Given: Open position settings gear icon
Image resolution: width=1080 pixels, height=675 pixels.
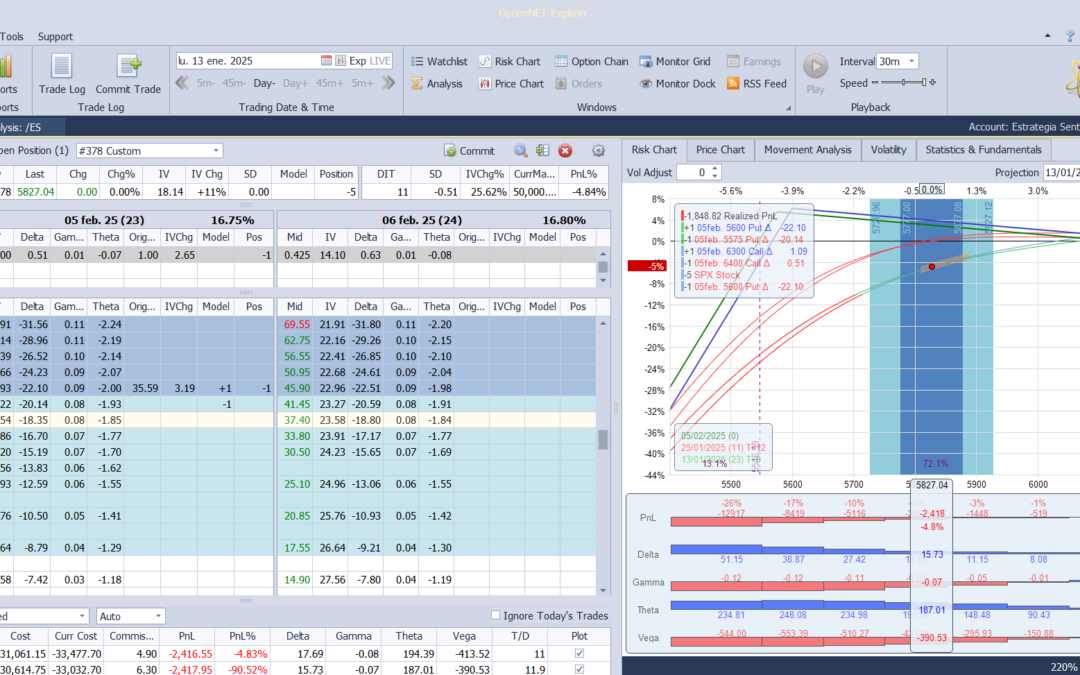Looking at the screenshot, I should 599,151.
